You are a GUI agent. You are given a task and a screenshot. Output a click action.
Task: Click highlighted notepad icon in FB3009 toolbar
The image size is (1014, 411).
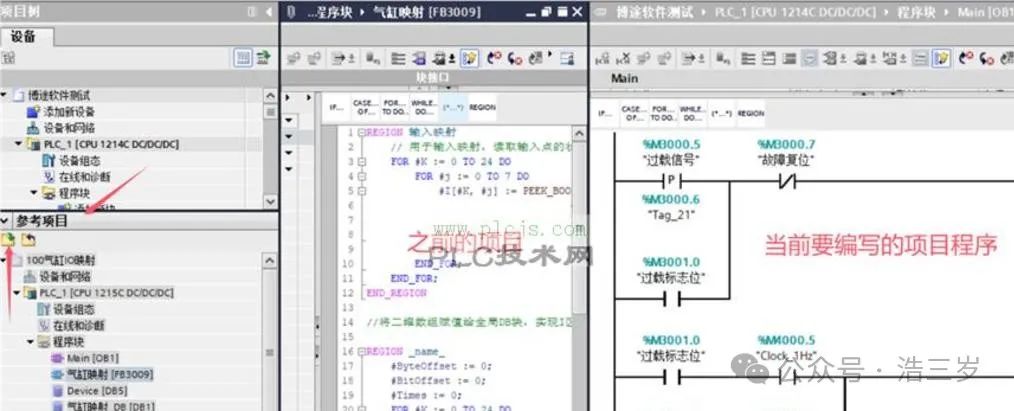[469, 59]
